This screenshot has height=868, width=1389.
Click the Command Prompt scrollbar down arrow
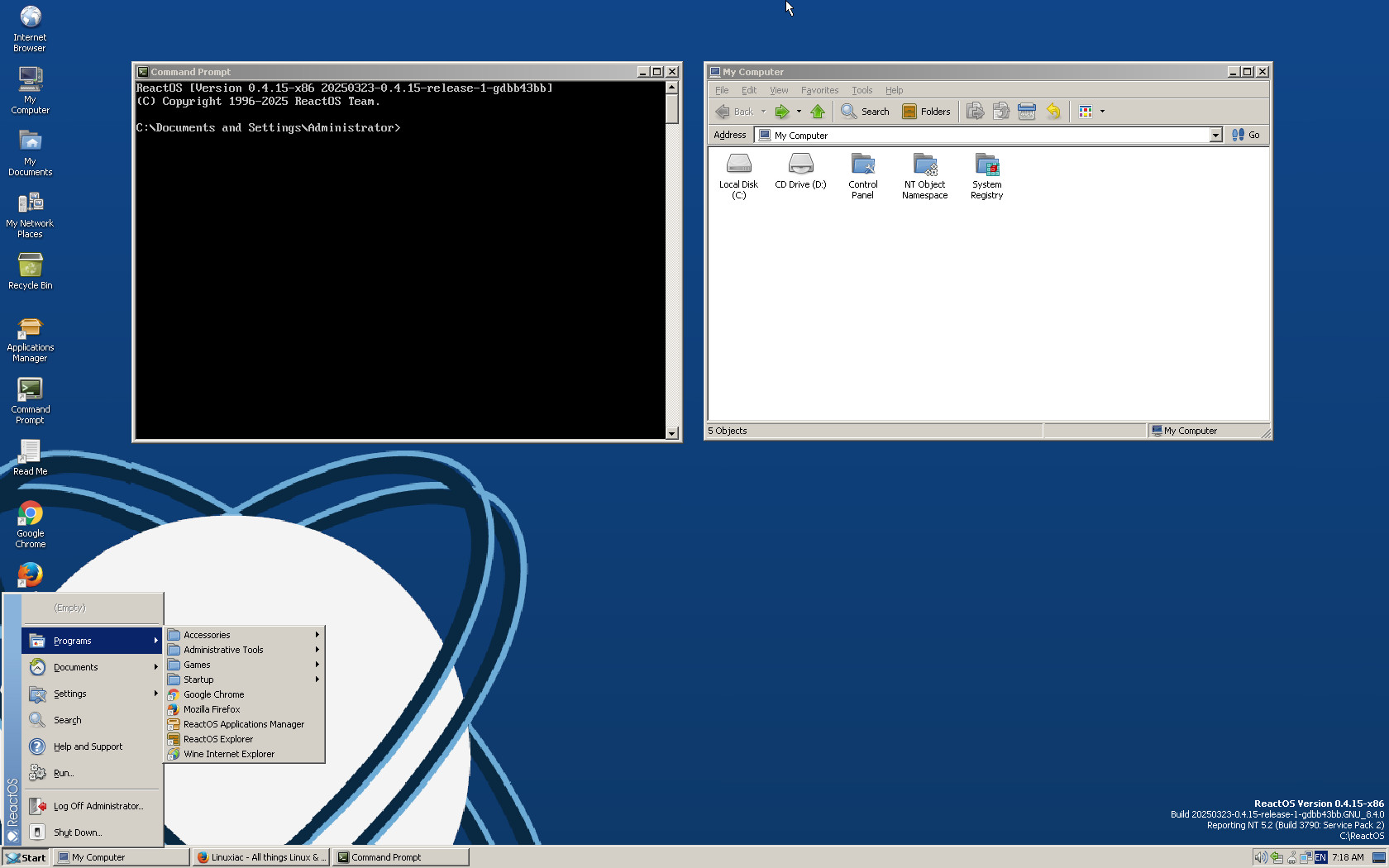point(671,433)
